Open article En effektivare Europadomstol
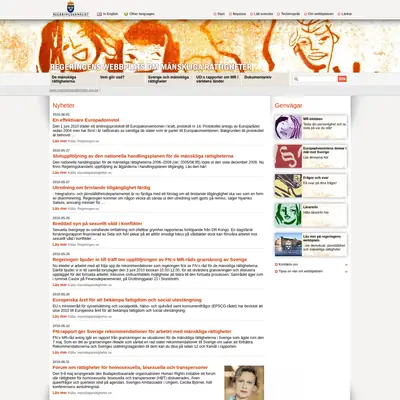The width and height of the screenshot is (400, 400). tap(86, 120)
